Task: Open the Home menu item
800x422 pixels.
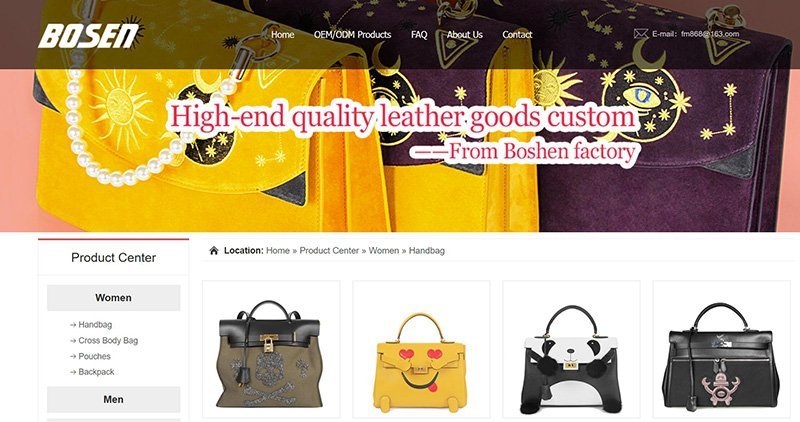Action: click(x=283, y=35)
